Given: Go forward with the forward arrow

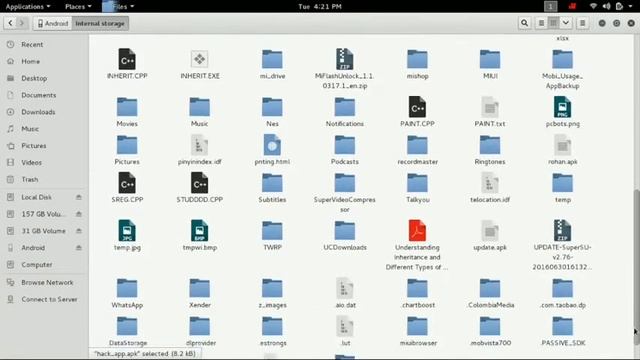Looking at the screenshot, I should click(22, 23).
